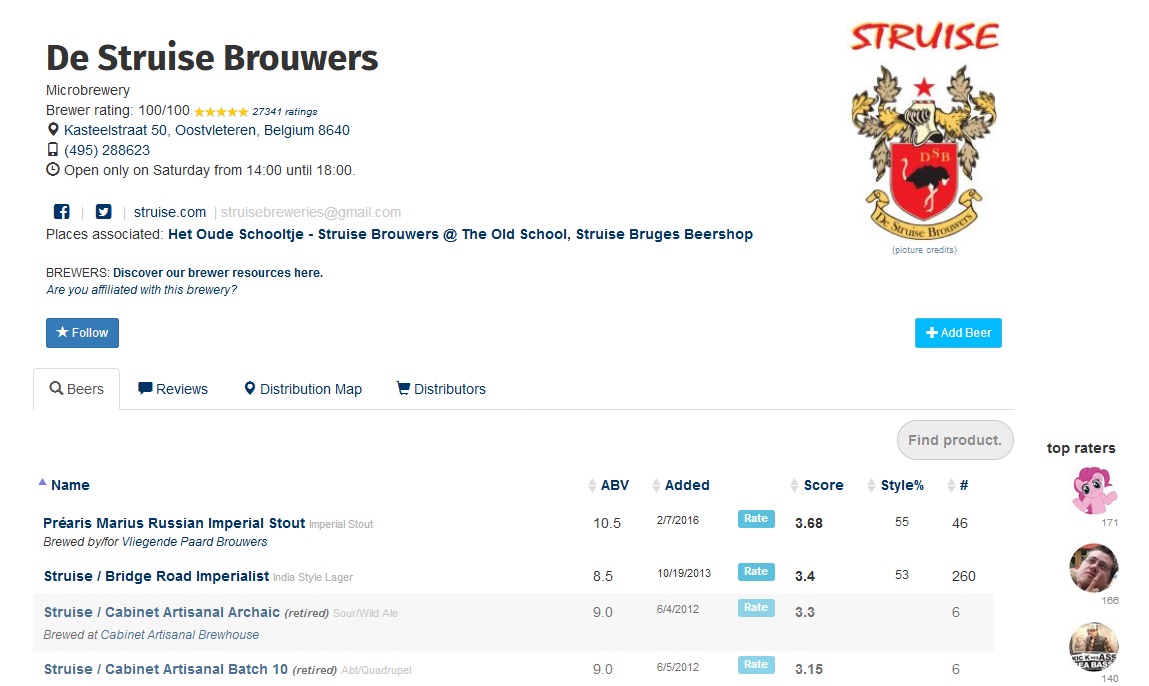Click the struisebreweries@gmail.com email link
The image size is (1149, 686).
(x=311, y=212)
